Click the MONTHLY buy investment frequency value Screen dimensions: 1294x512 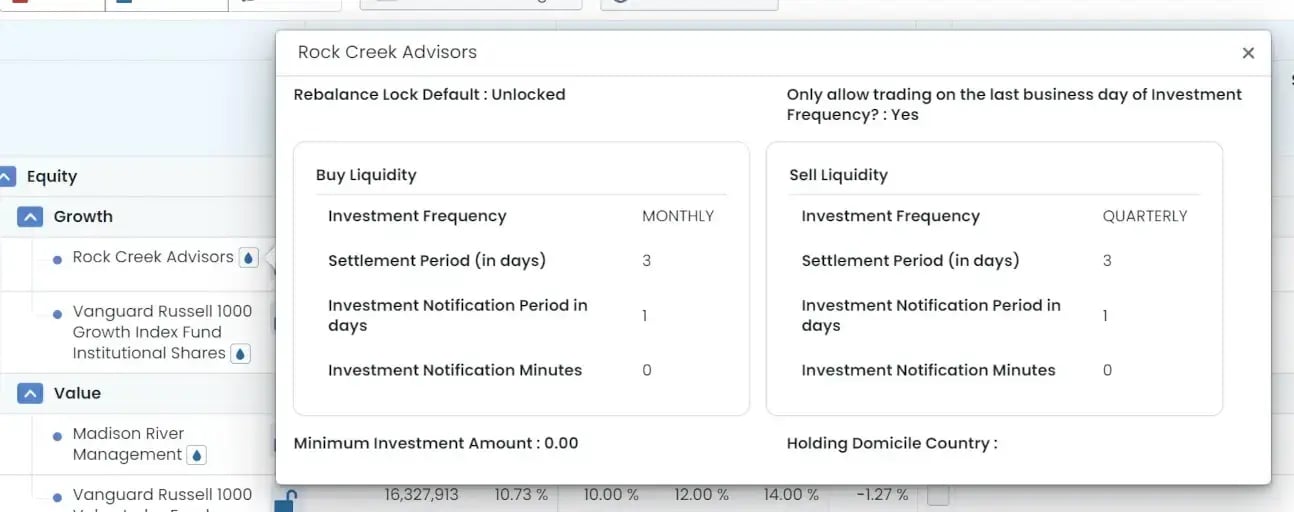coord(678,216)
